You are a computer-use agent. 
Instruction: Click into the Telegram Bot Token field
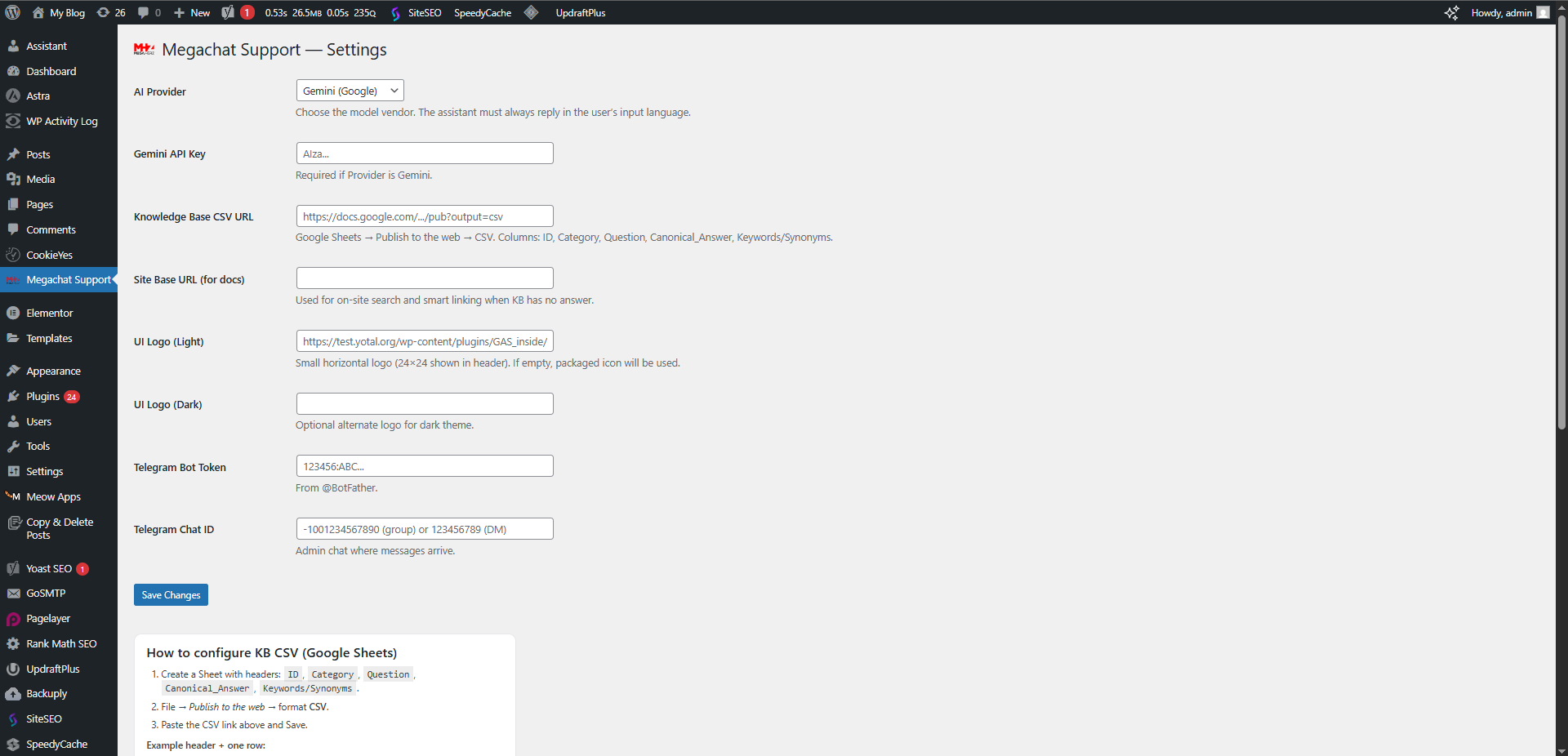425,466
